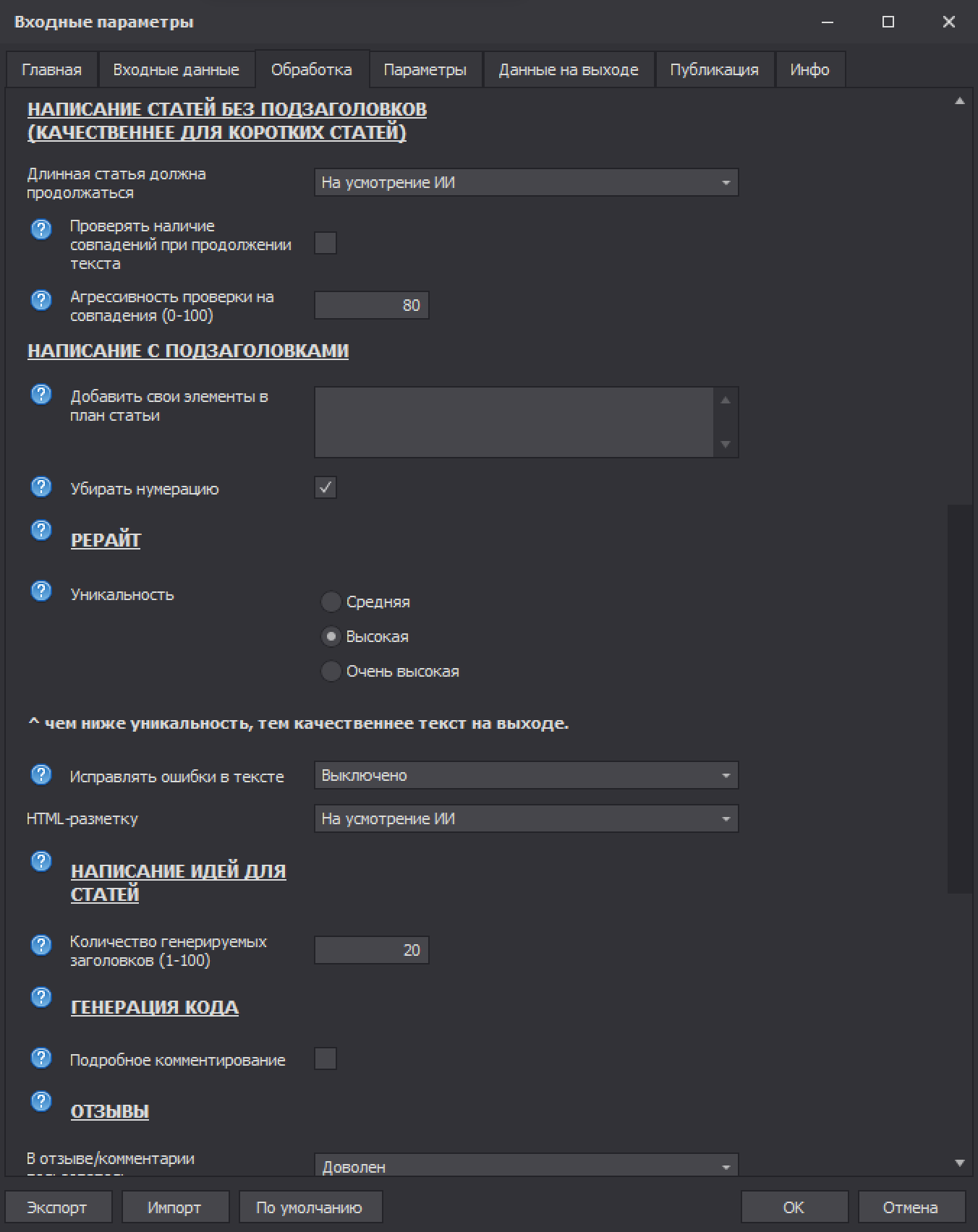Open help icon beside РЕРАЙТ heading

pos(41,530)
